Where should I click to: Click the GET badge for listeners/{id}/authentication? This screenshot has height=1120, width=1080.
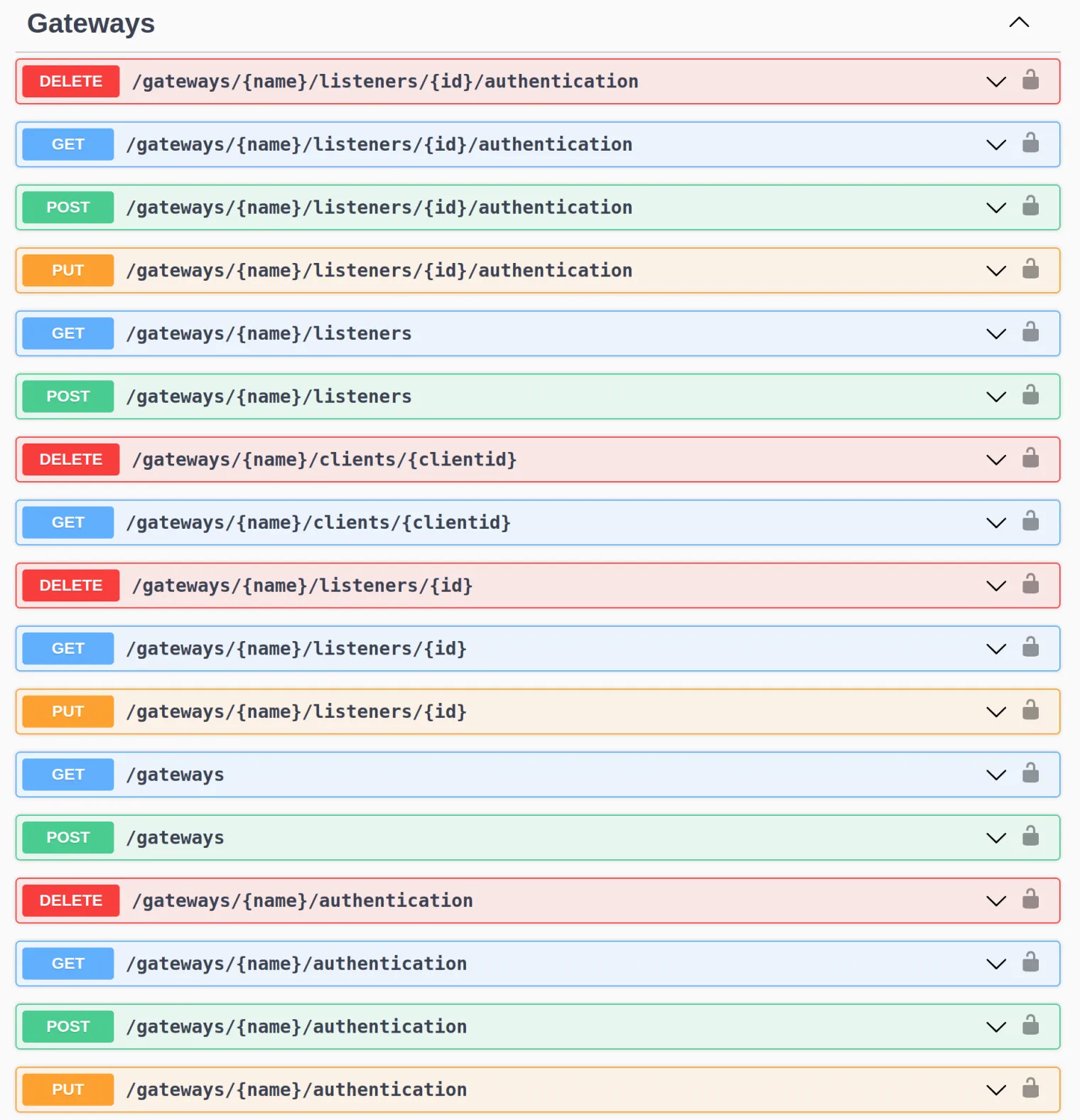[x=68, y=144]
